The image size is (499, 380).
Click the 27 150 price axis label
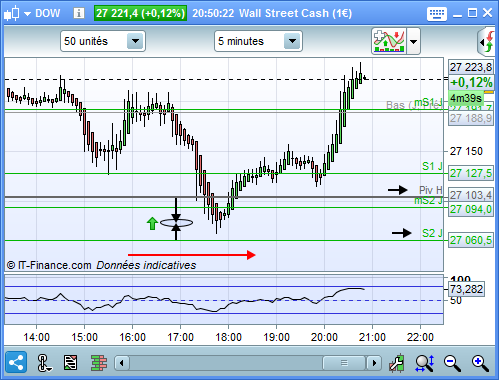(x=466, y=151)
